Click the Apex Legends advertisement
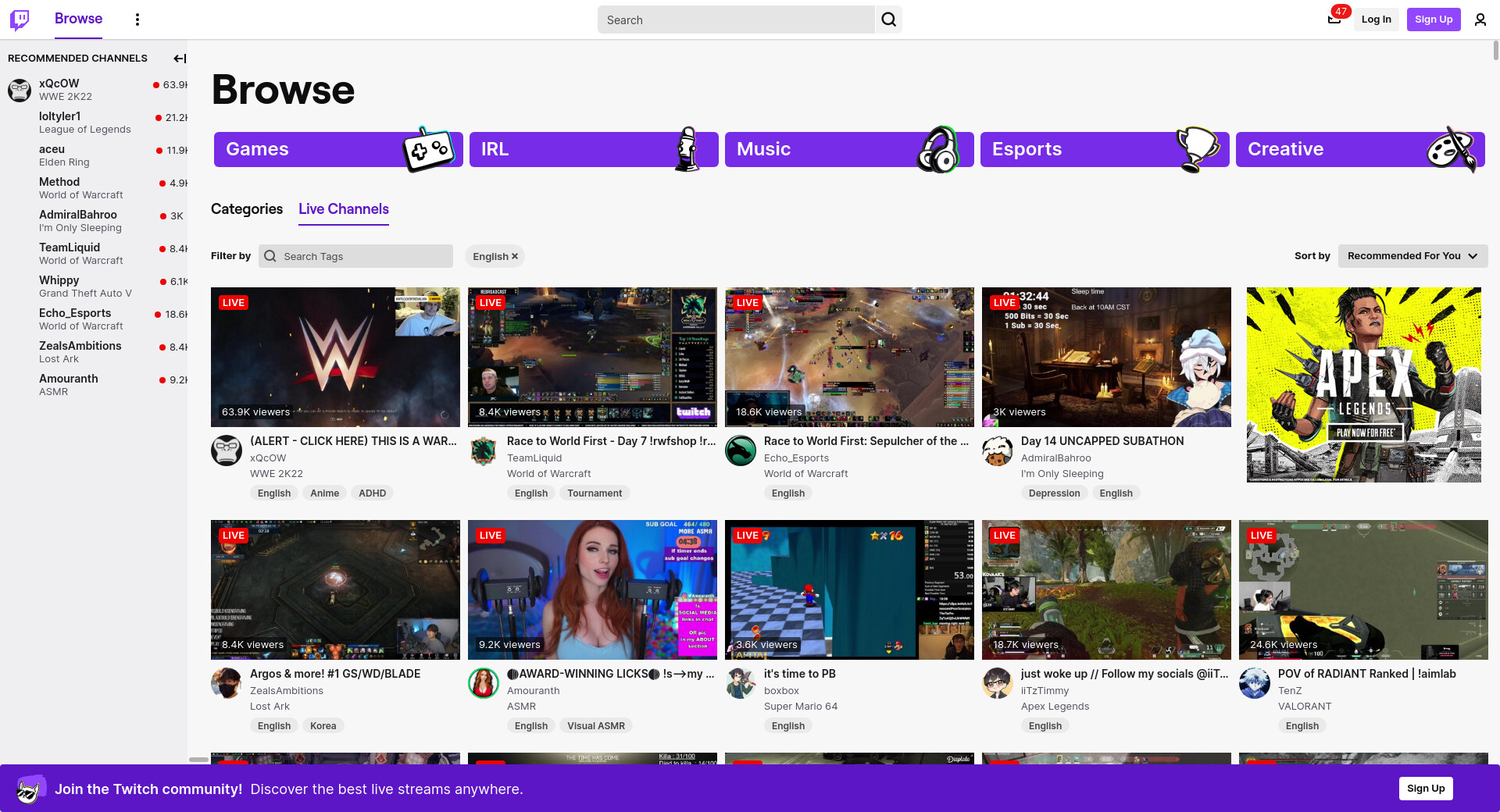This screenshot has height=812, width=1500. [1364, 385]
